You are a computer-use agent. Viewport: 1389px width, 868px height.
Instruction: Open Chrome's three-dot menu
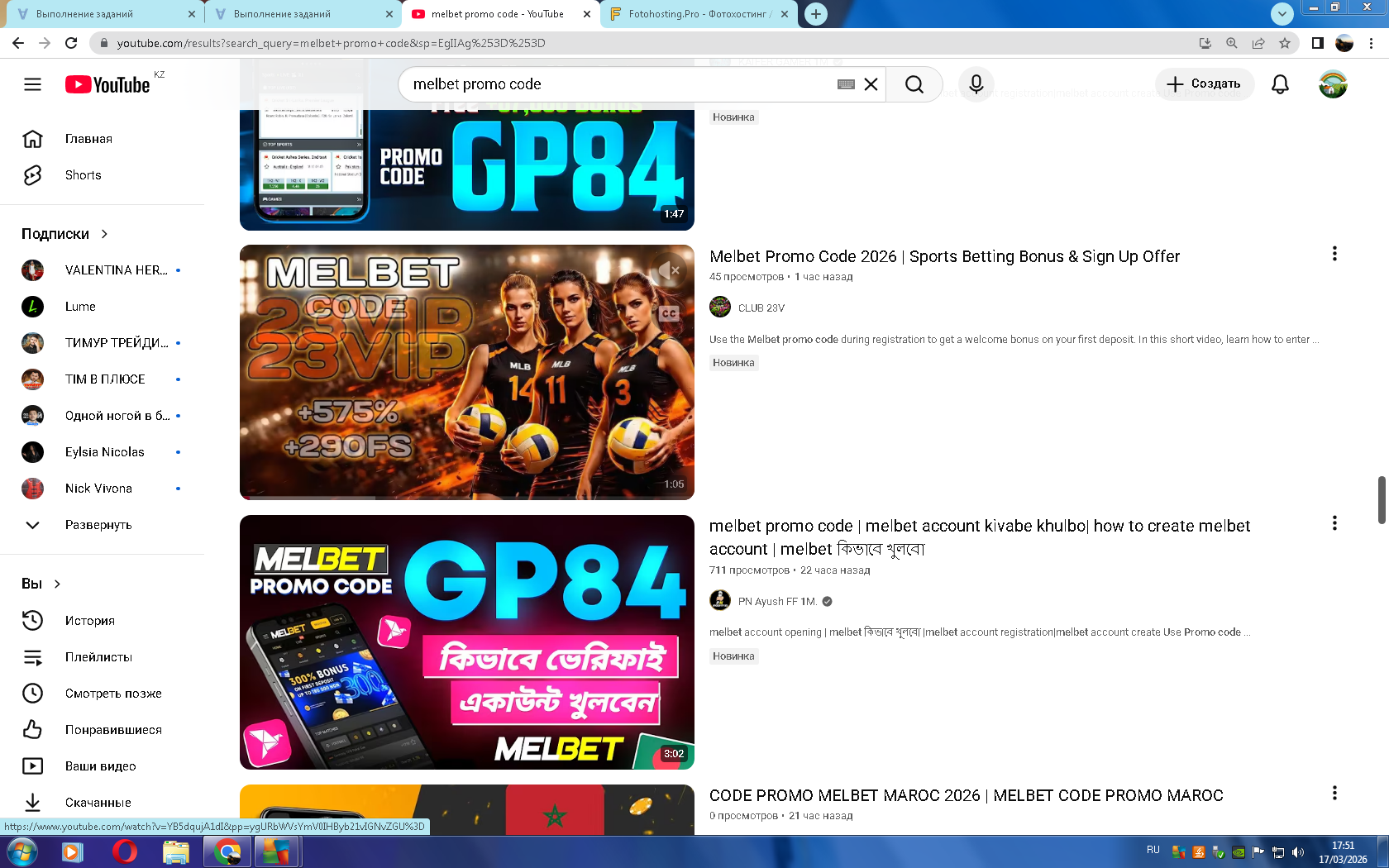coord(1372,43)
